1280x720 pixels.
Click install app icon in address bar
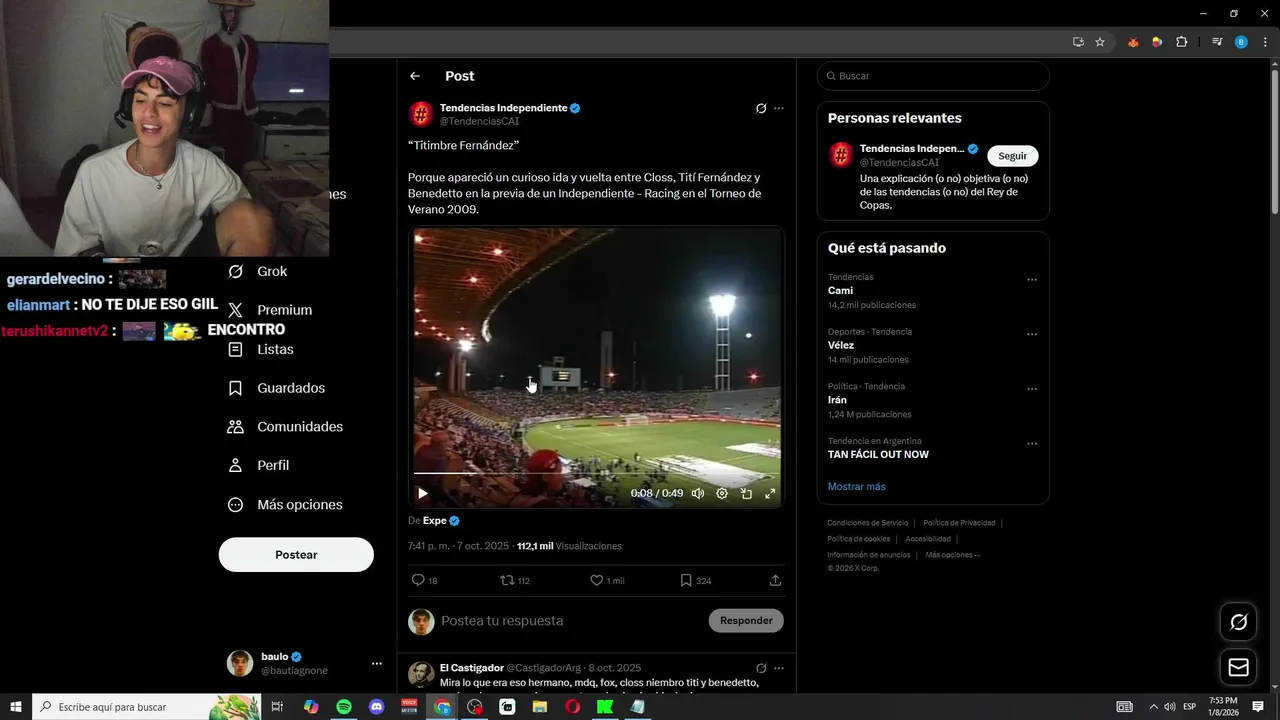click(x=1078, y=42)
